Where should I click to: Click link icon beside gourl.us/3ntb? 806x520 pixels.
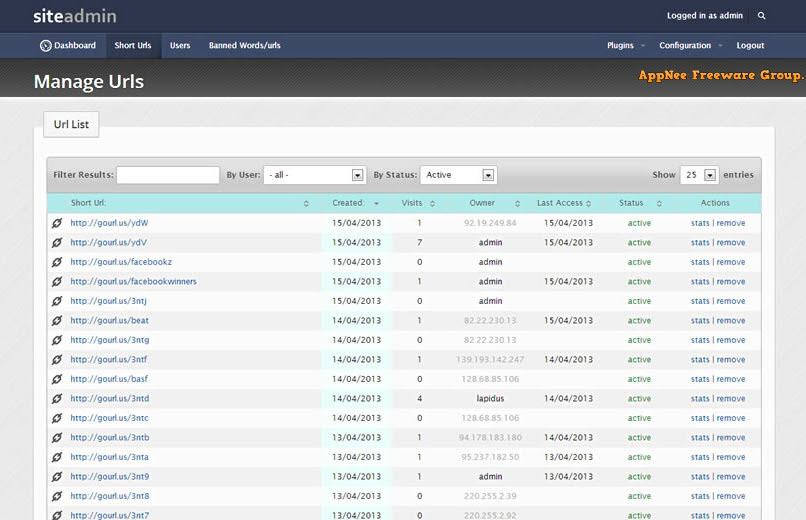[57, 438]
